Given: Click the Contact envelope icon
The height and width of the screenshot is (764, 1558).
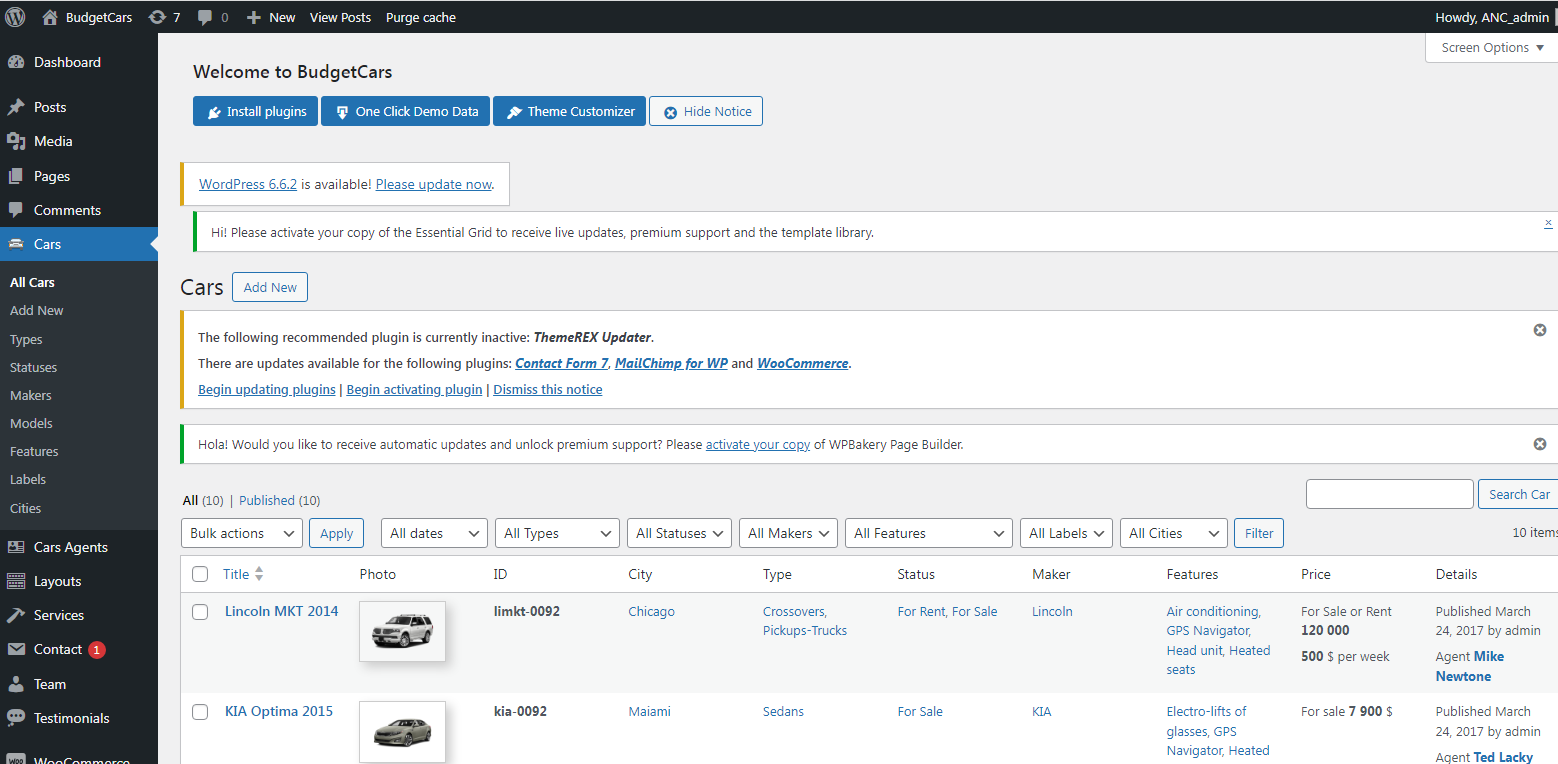Looking at the screenshot, I should tap(16, 649).
